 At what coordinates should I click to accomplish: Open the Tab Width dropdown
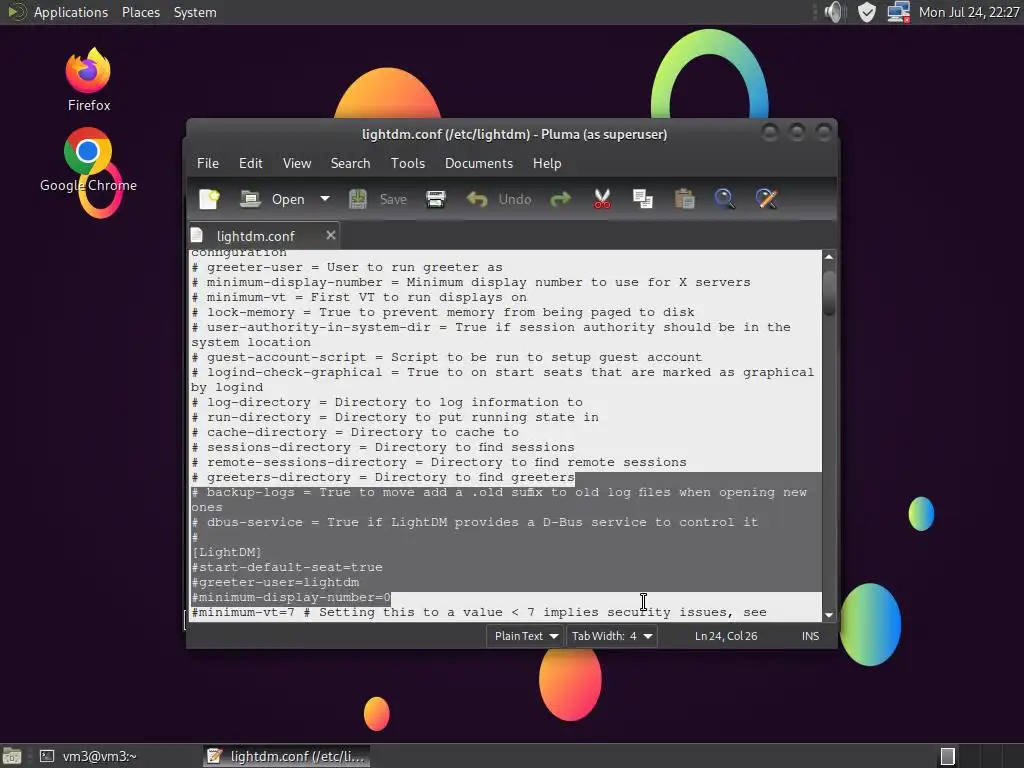(x=611, y=636)
